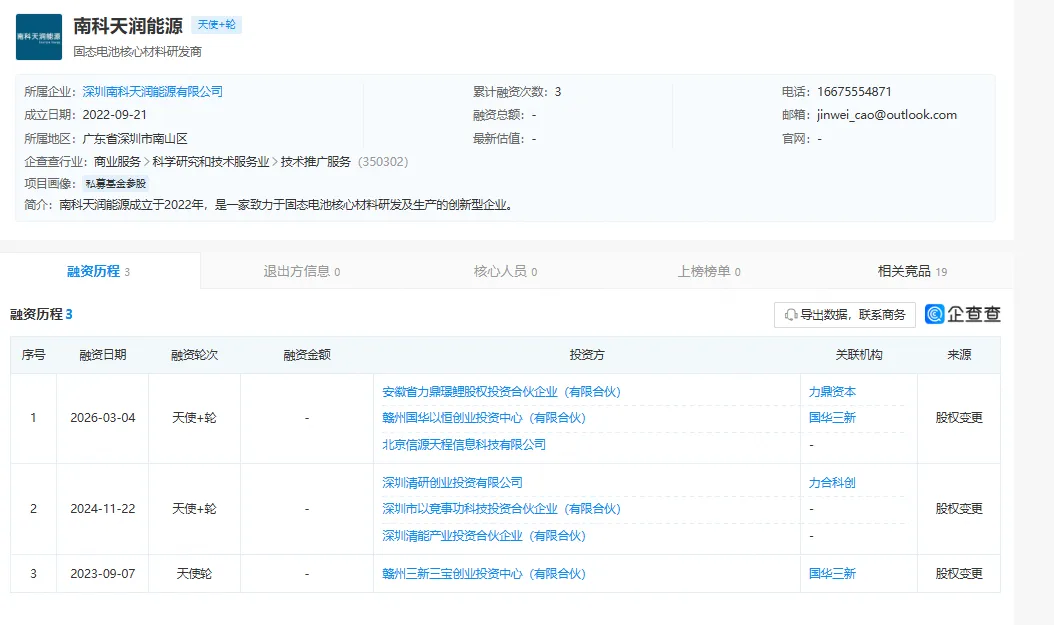
Task: Click the 融资历程 3 section heading
Action: pyautogui.click(x=41, y=314)
